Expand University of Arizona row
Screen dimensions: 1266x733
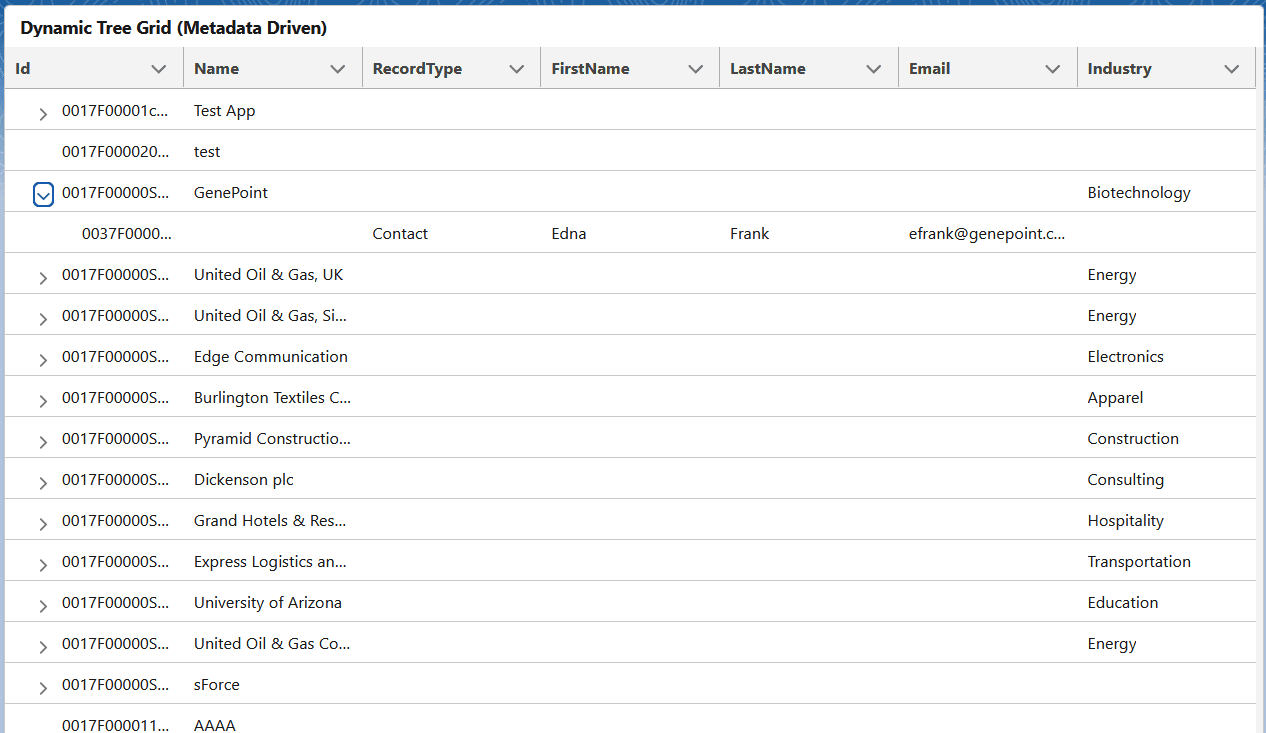click(43, 606)
